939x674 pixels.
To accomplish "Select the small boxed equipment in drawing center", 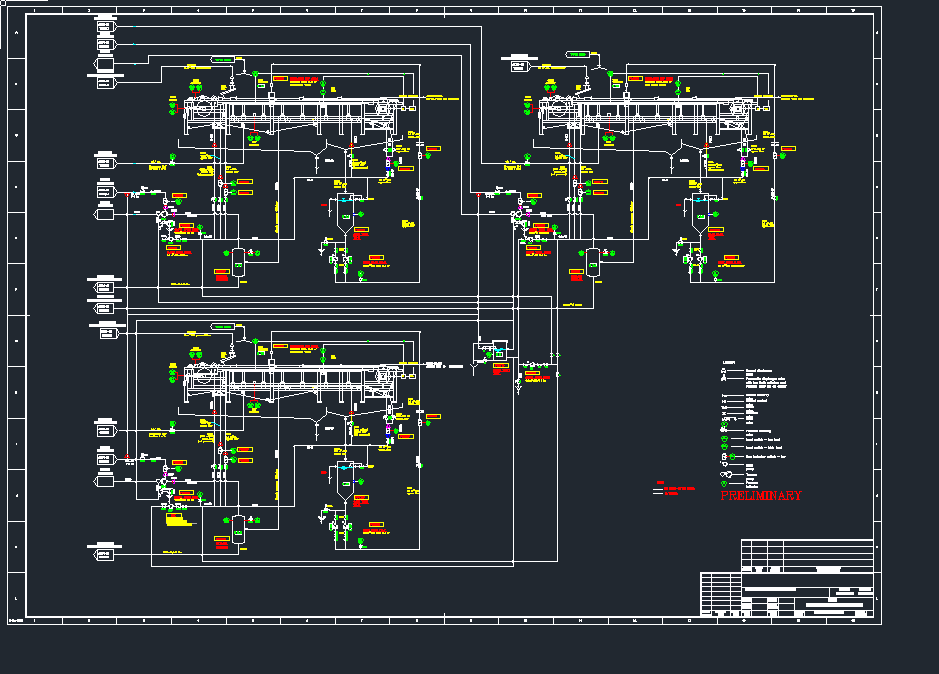I will (490, 350).
